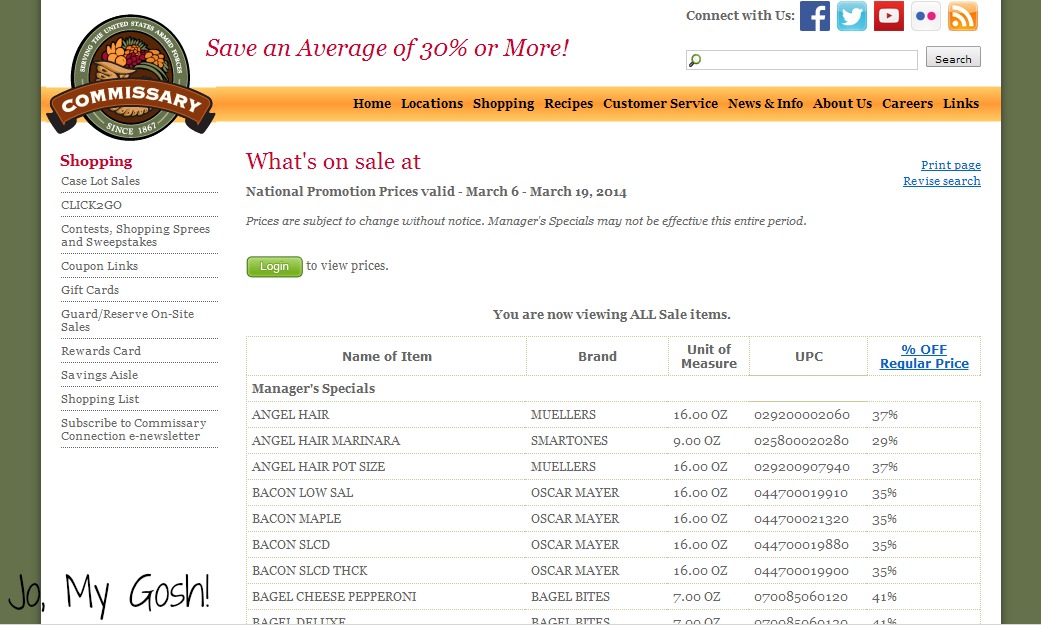
Task: Click the orange RSS feed icon
Action: 962,16
